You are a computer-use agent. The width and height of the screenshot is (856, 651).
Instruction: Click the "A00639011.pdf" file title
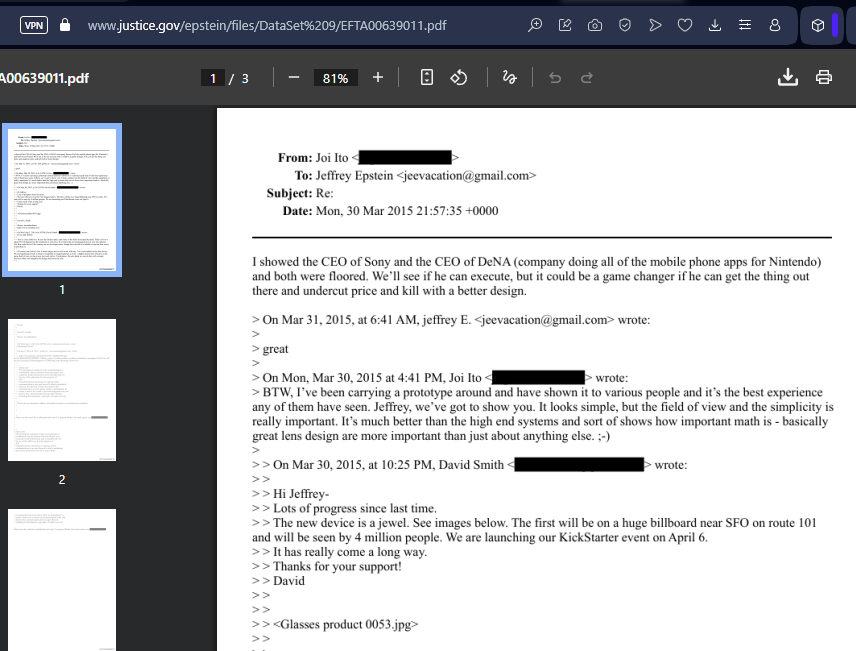[x=45, y=78]
